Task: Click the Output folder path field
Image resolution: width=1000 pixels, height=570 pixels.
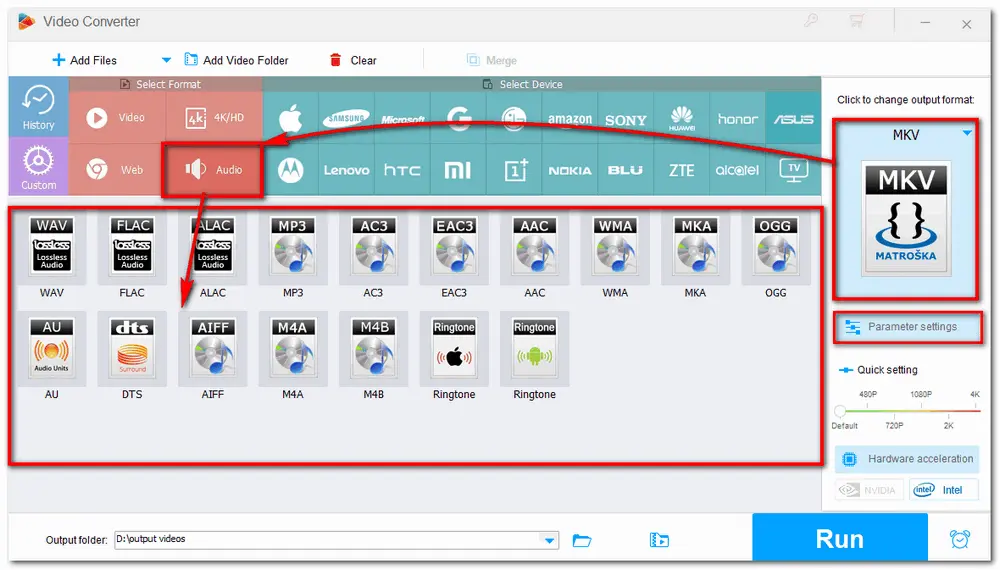Action: 336,540
